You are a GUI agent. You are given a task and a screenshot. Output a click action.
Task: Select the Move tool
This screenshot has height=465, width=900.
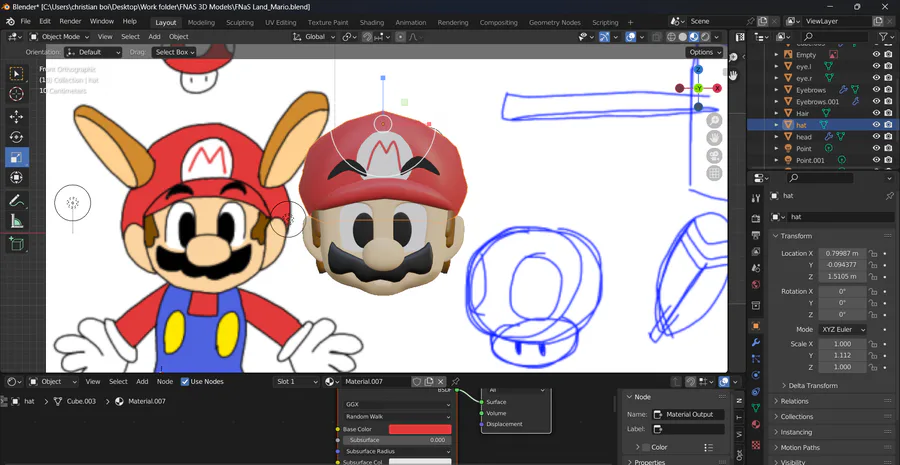pos(17,117)
